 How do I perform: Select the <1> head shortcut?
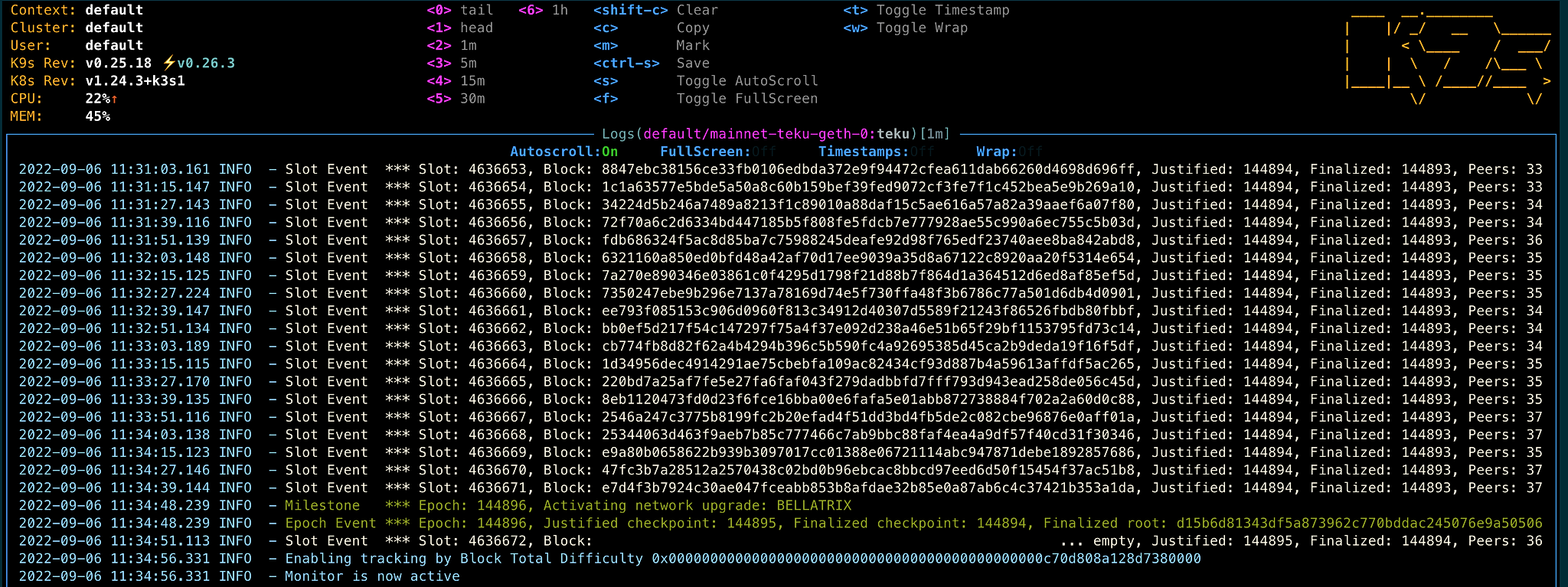pos(460,28)
